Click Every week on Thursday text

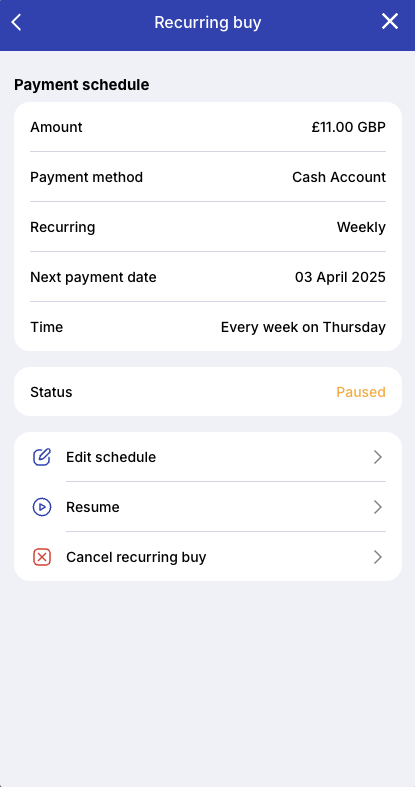[303, 327]
